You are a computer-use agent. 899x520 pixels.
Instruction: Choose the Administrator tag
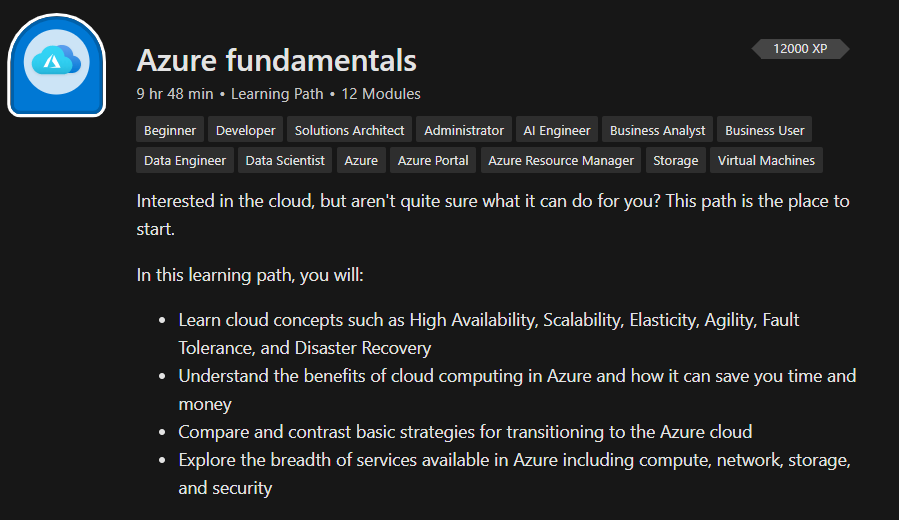(464, 130)
